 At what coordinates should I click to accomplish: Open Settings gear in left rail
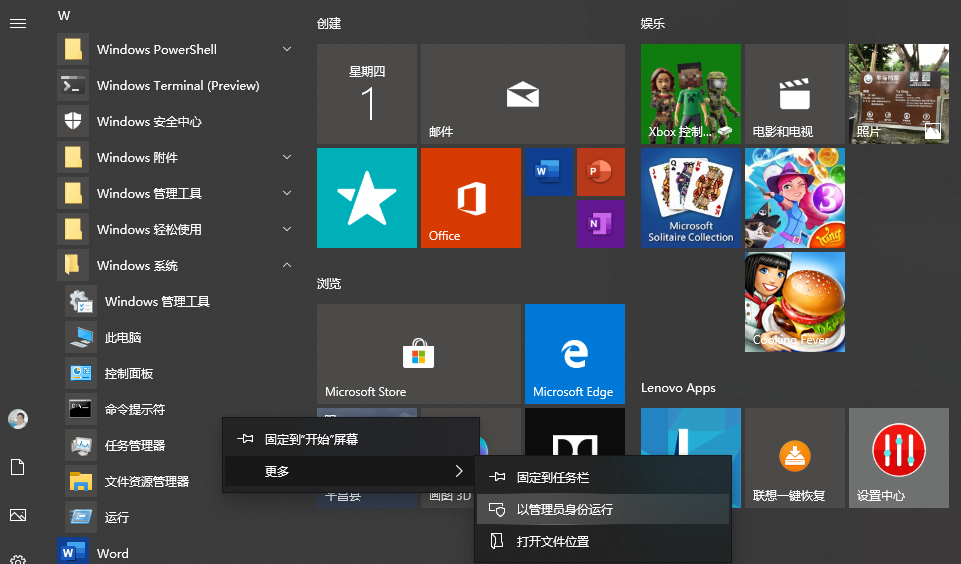click(x=18, y=560)
